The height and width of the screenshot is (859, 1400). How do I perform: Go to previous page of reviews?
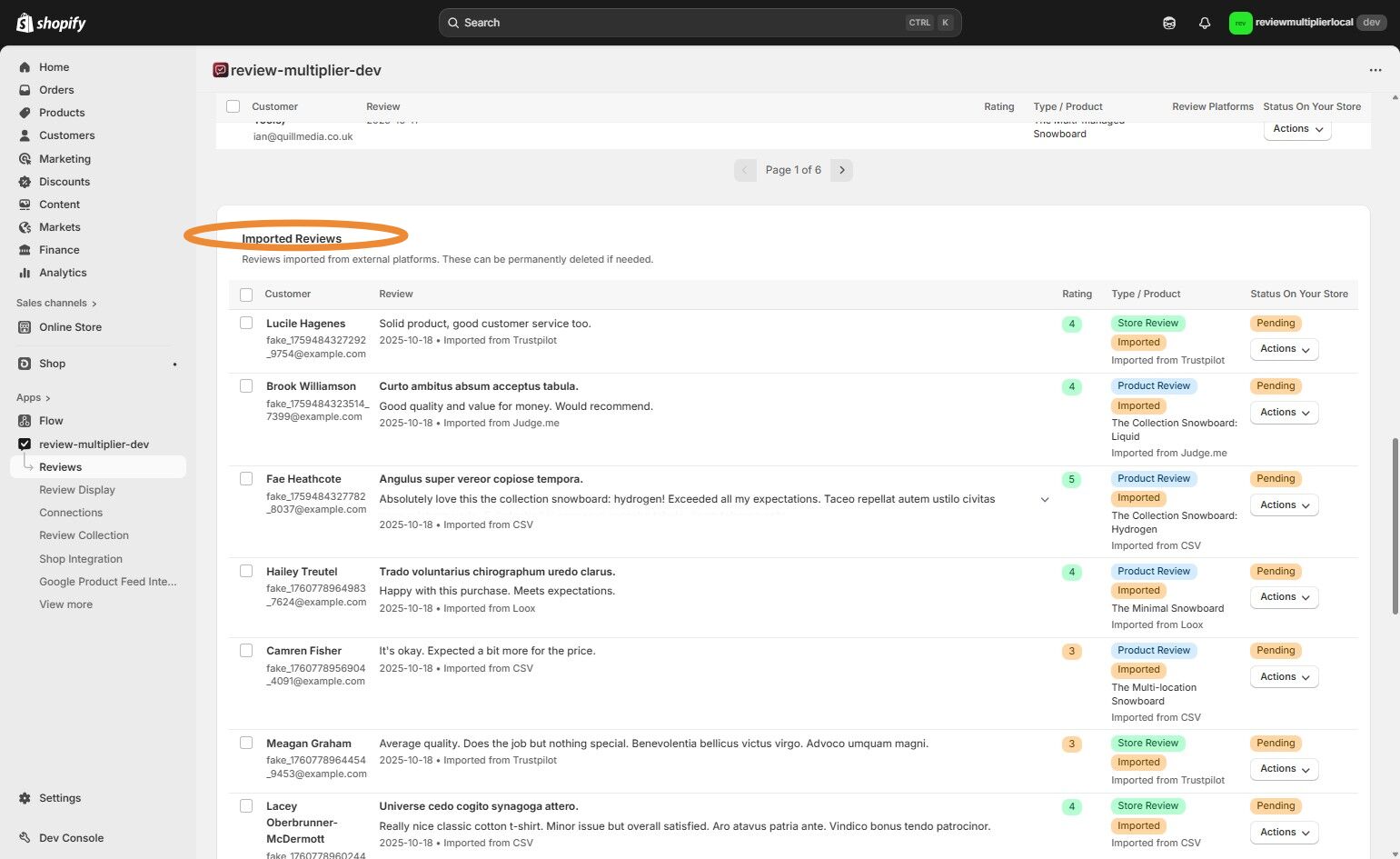coord(745,170)
